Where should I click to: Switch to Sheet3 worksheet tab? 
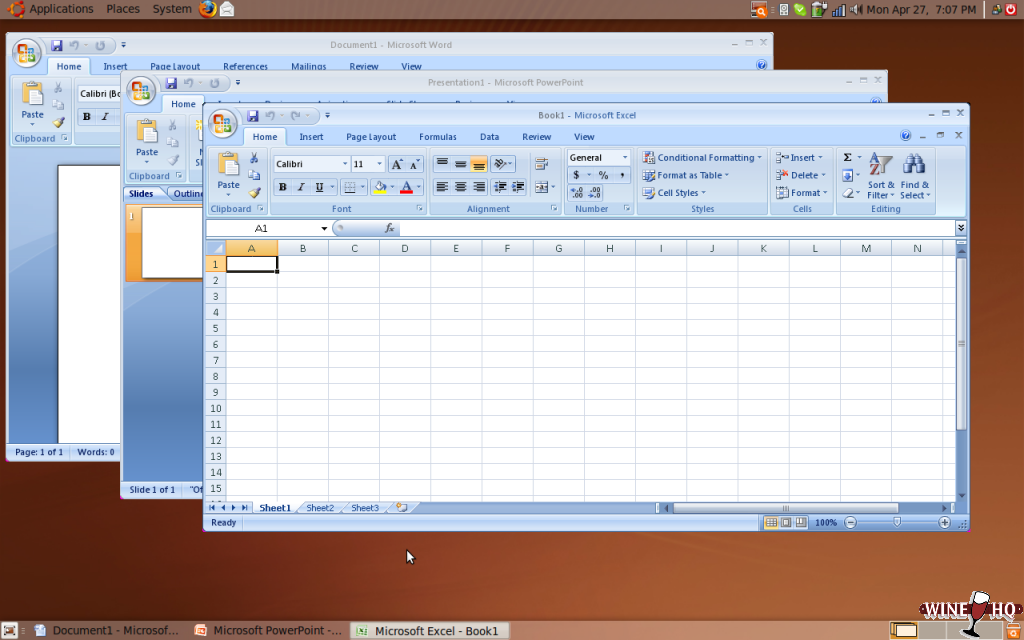click(x=365, y=507)
